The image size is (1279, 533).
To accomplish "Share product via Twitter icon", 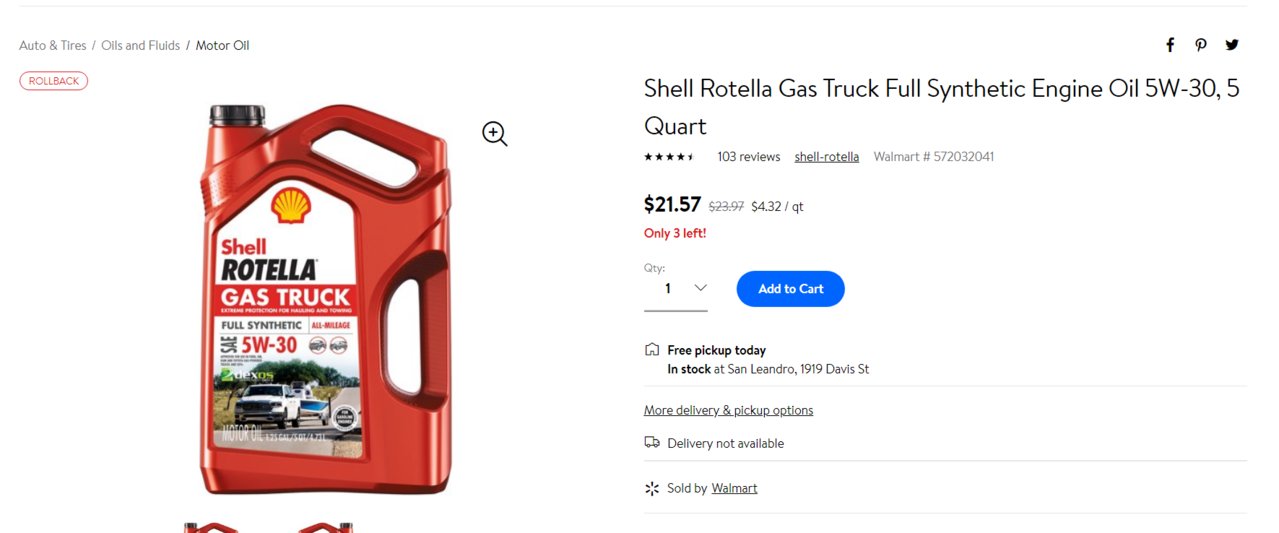I will point(1232,45).
